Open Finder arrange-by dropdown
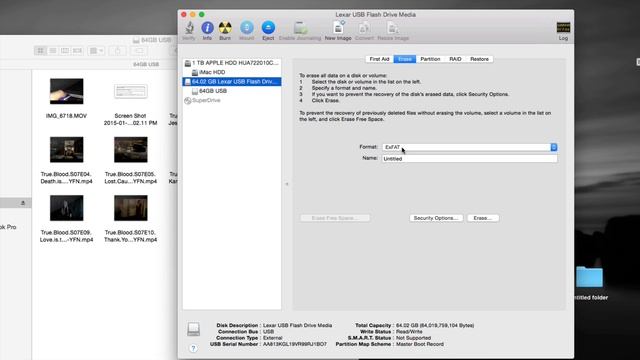The image size is (640, 360). pyautogui.click(x=97, y=51)
